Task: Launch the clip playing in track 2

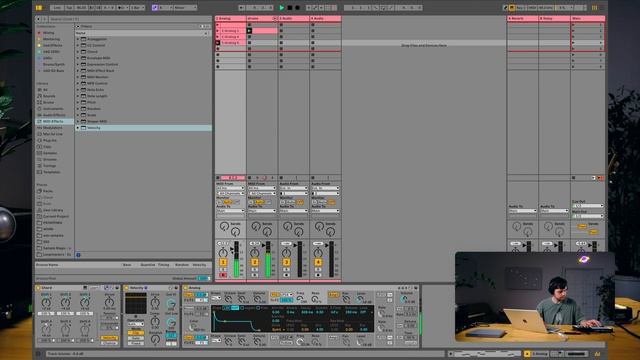Action: 249,31
